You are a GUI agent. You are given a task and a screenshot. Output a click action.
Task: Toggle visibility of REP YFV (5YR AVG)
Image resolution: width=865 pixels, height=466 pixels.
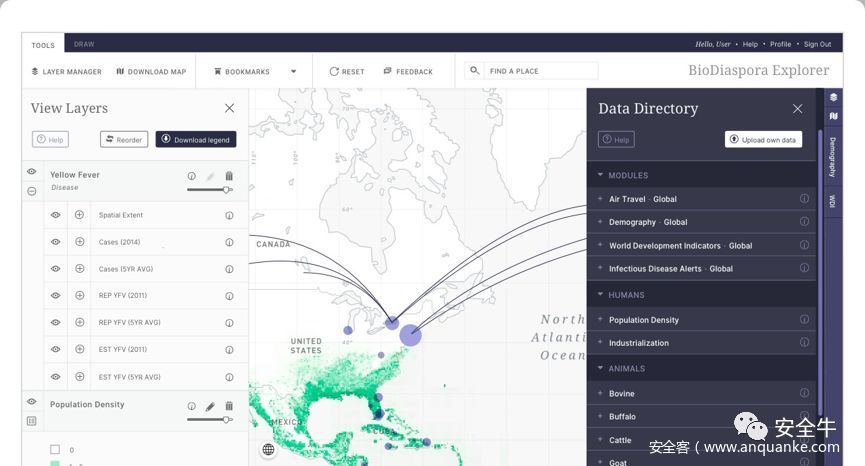[56, 322]
